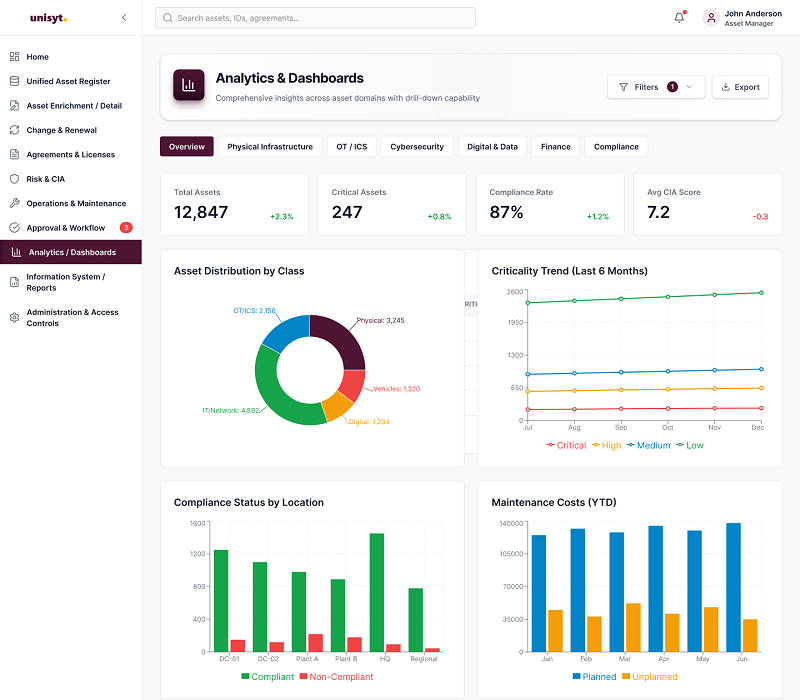This screenshot has width=800, height=700.
Task: Click John Anderson profile avatar
Action: [711, 18]
